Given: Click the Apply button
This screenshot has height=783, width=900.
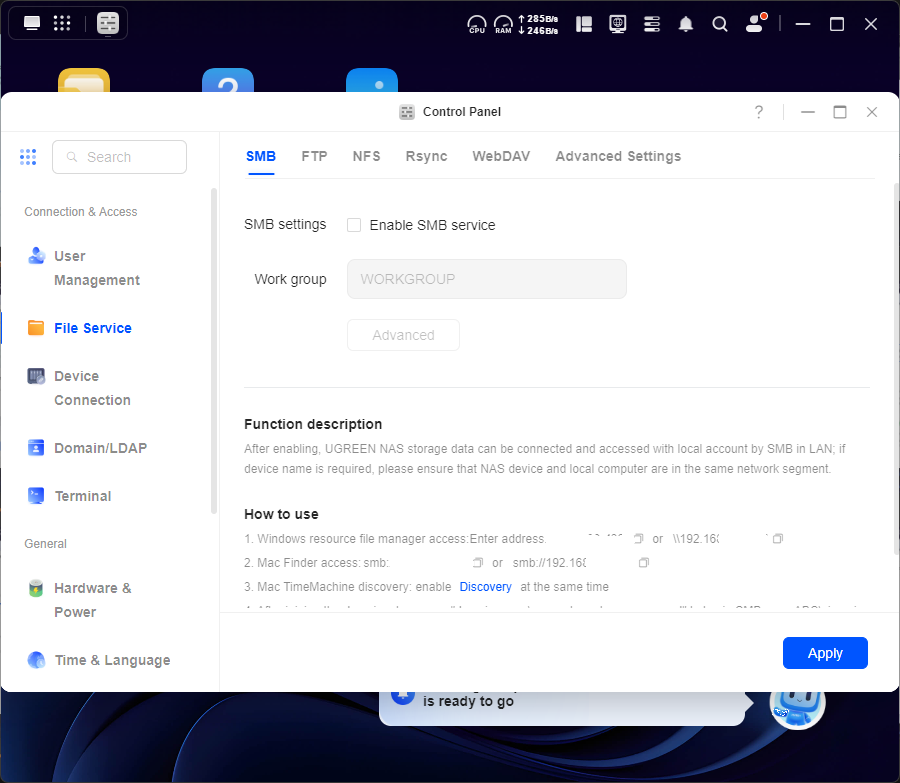Looking at the screenshot, I should coord(825,653).
